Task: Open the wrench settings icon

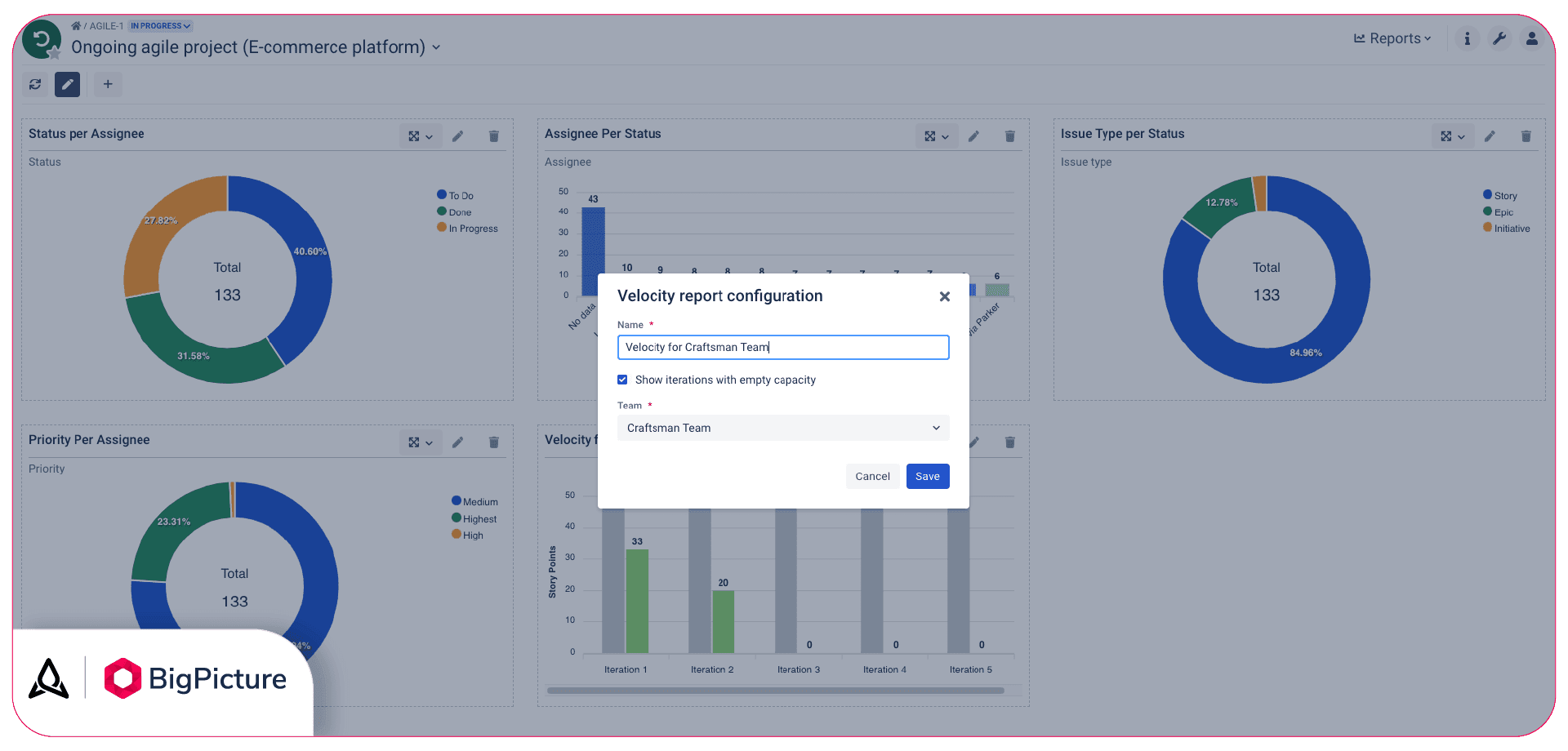Action: pyautogui.click(x=1499, y=38)
